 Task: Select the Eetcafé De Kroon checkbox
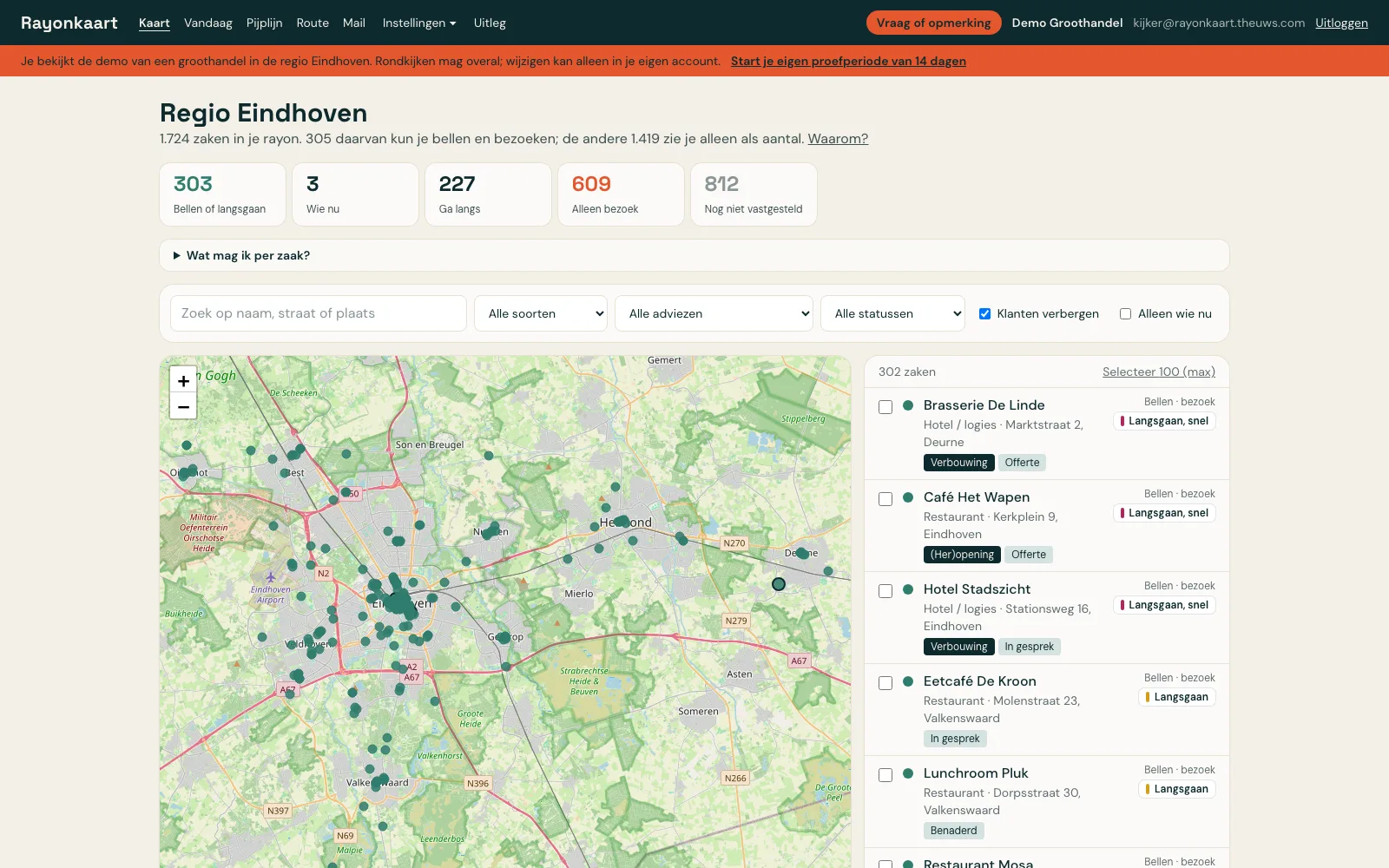click(x=885, y=683)
